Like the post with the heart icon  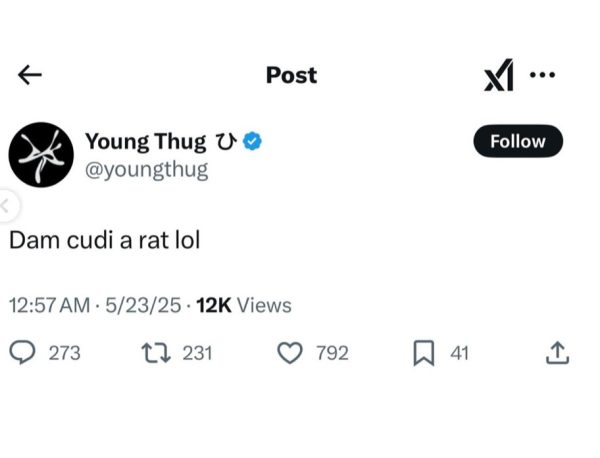289,352
